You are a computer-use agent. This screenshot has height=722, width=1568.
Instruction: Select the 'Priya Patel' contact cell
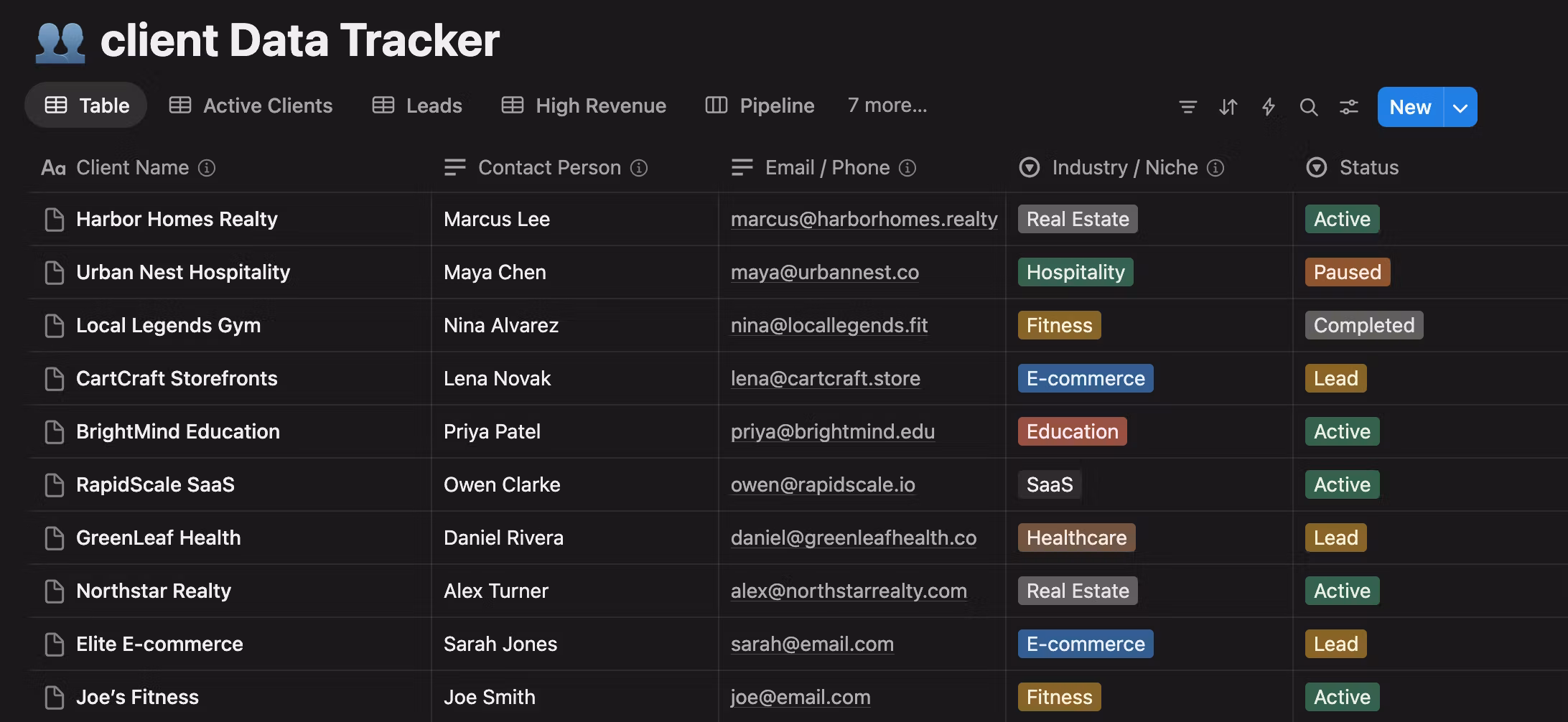coord(574,431)
